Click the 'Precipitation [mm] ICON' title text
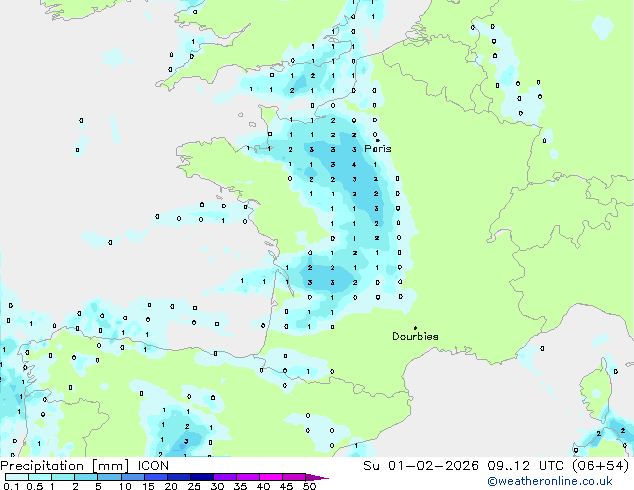The image size is (634, 490). pos(84,466)
